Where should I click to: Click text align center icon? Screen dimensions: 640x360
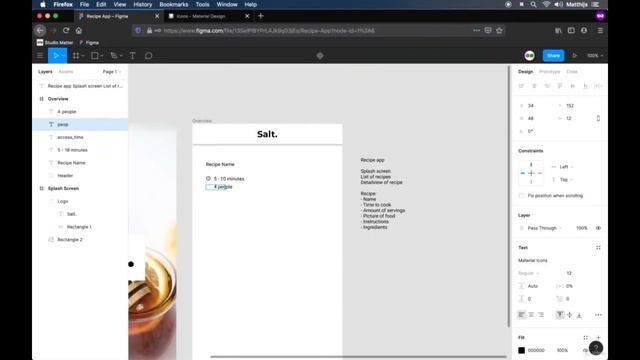531,315
